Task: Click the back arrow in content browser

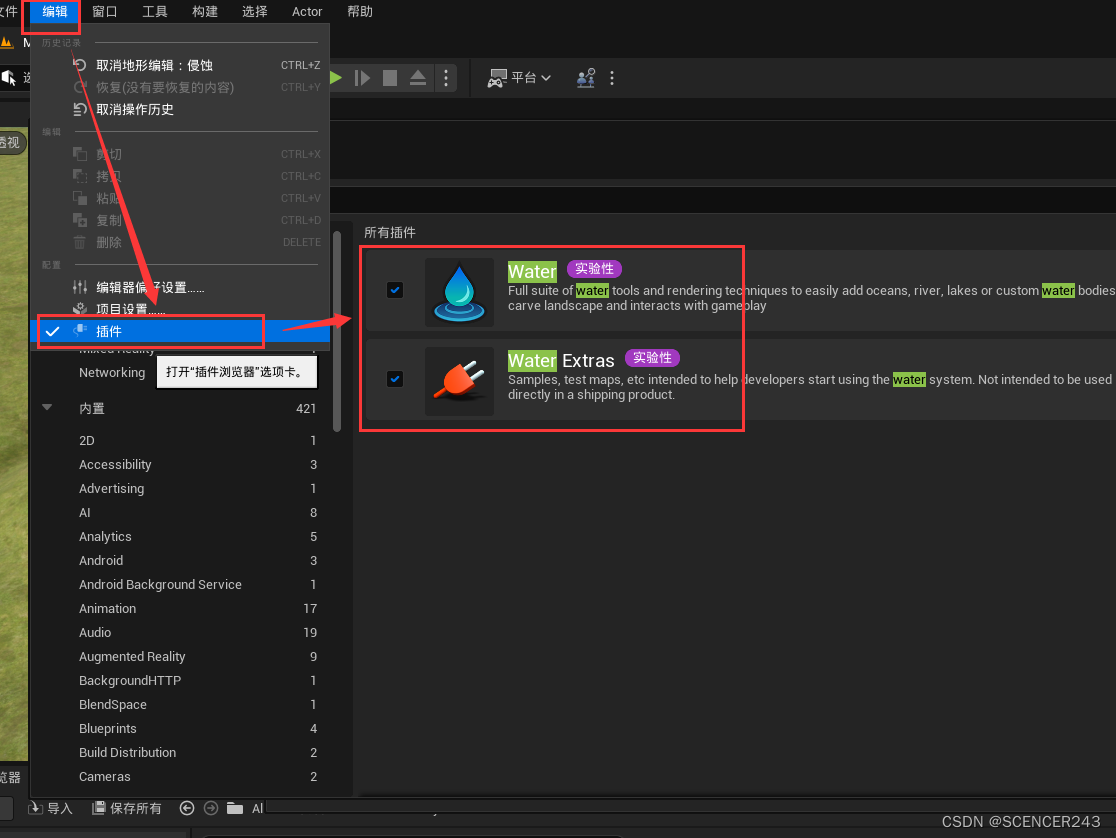Action: tap(187, 808)
